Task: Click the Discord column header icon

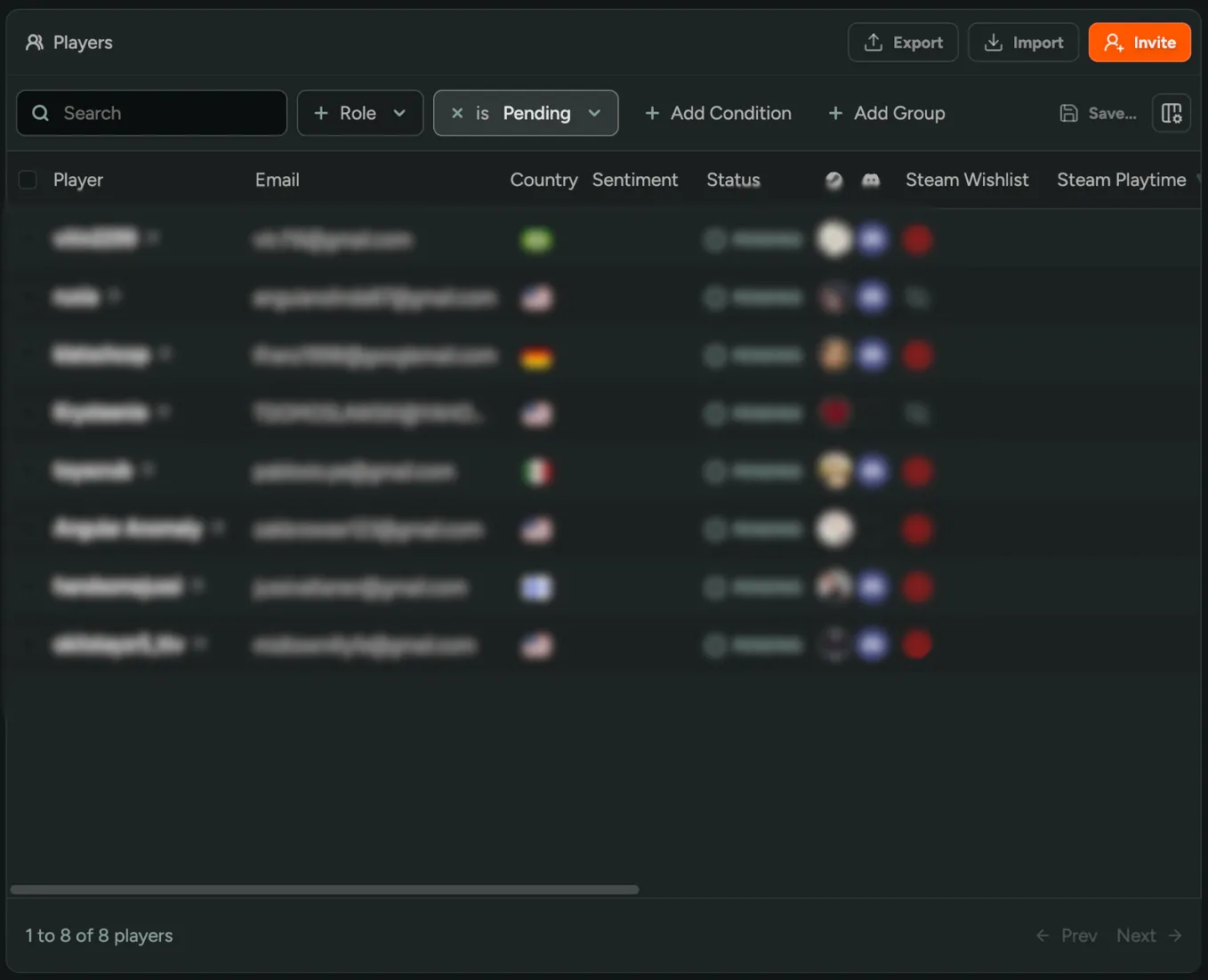Action: (x=871, y=180)
